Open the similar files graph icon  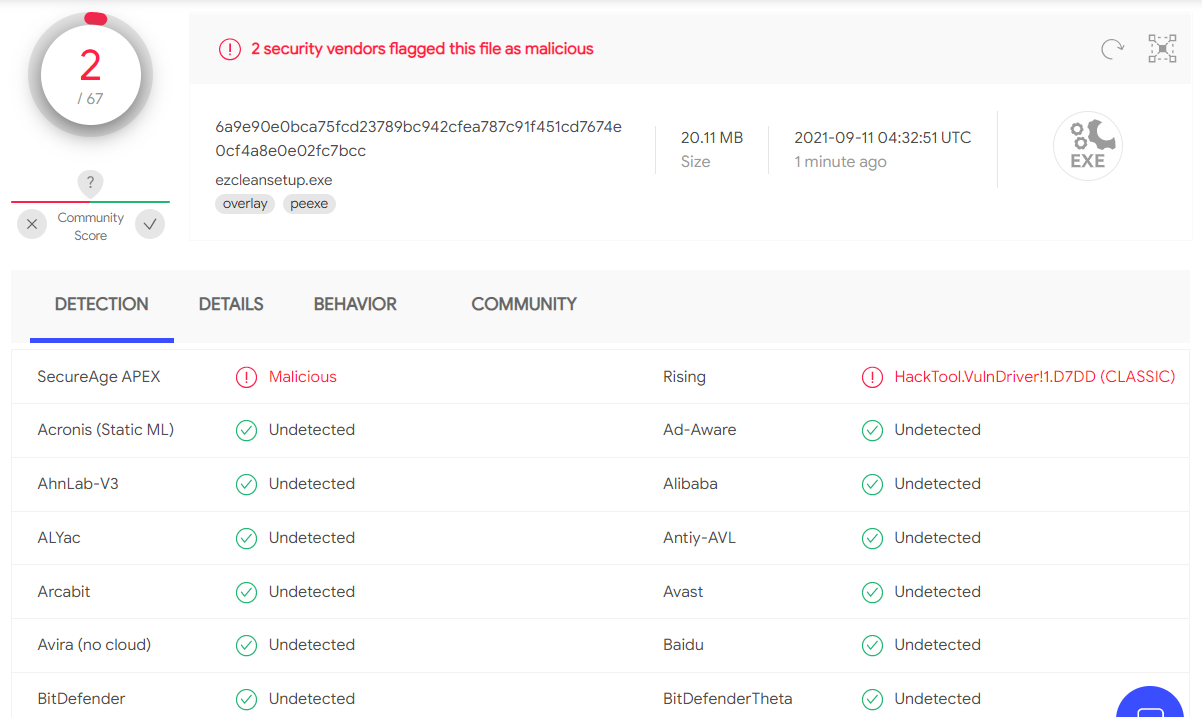pyautogui.click(x=1162, y=49)
